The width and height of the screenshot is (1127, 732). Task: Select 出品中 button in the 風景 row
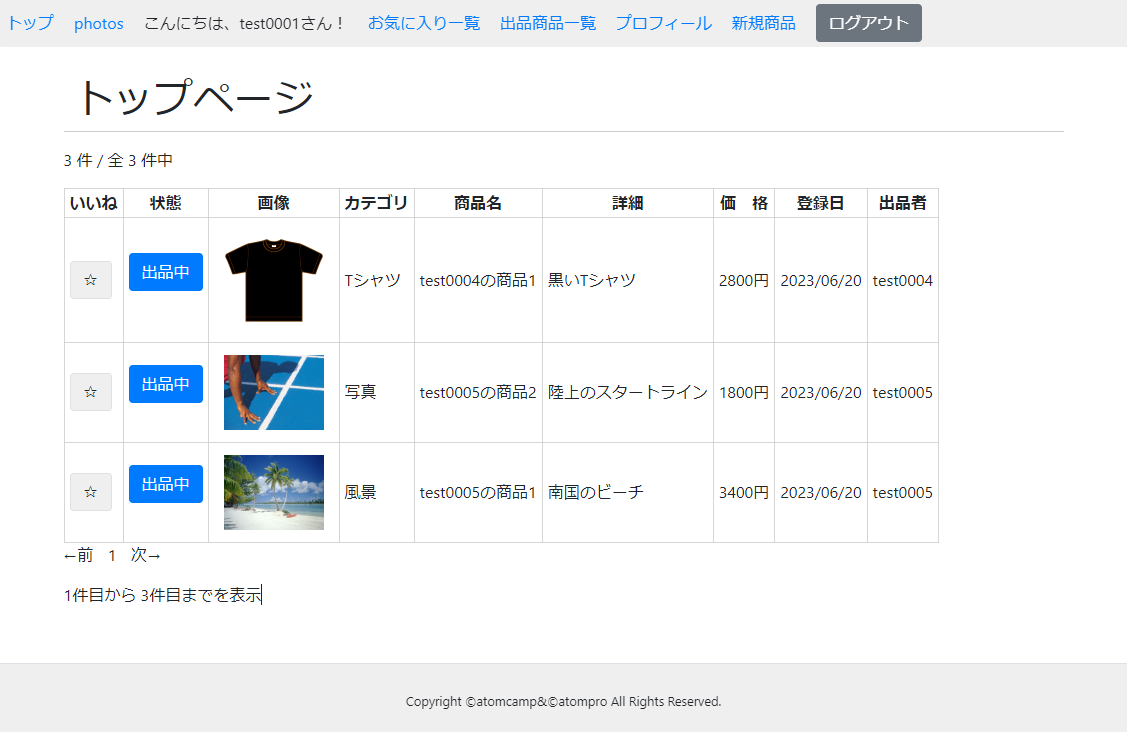166,484
